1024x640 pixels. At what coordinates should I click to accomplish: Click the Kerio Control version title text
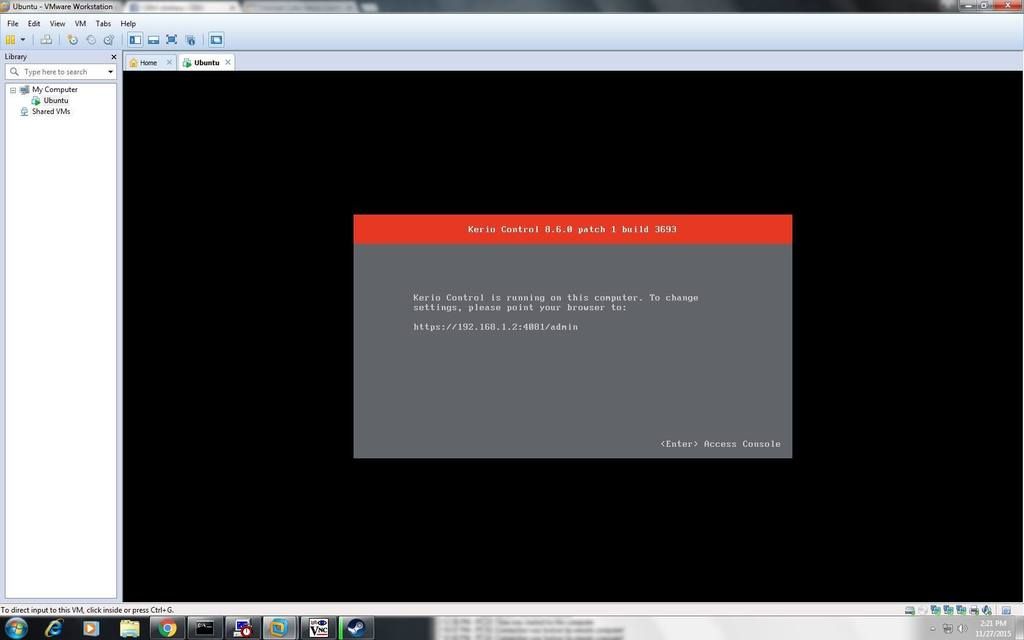point(572,229)
